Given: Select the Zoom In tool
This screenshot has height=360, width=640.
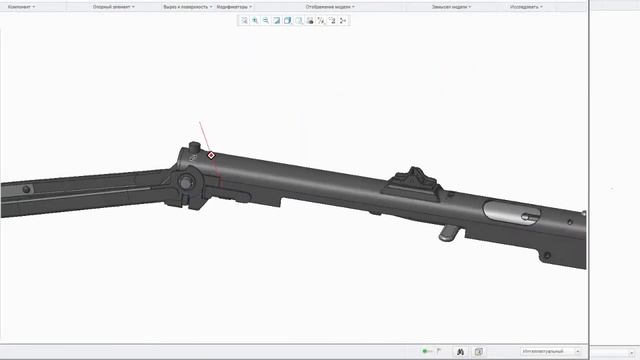Looking at the screenshot, I should coord(255,20).
